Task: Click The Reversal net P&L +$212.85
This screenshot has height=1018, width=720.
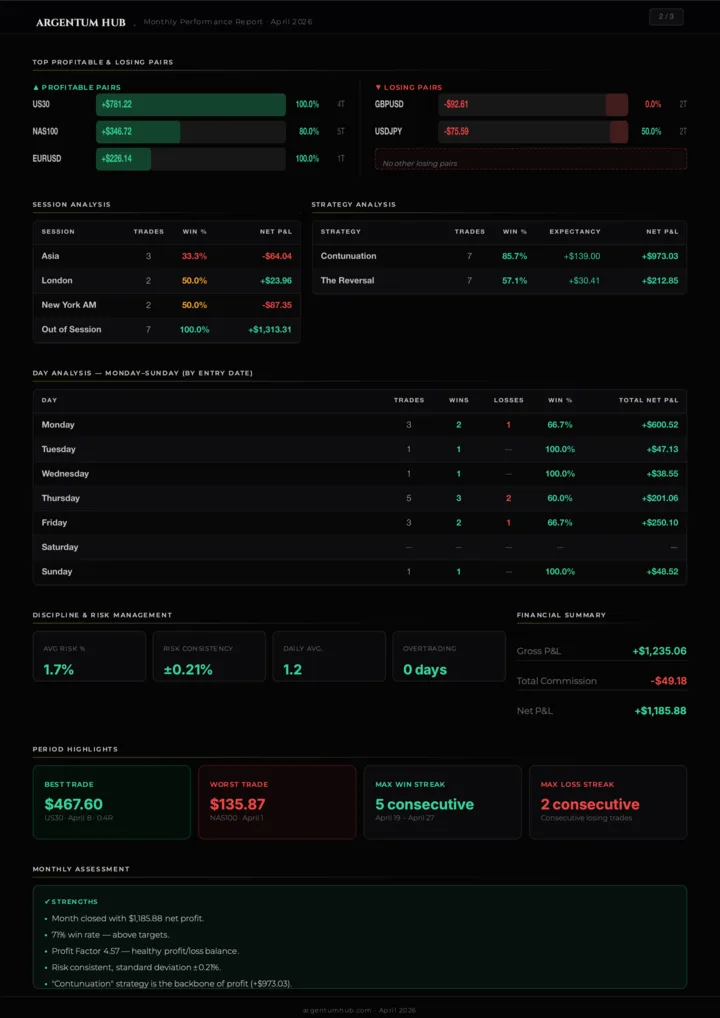Action: click(660, 281)
